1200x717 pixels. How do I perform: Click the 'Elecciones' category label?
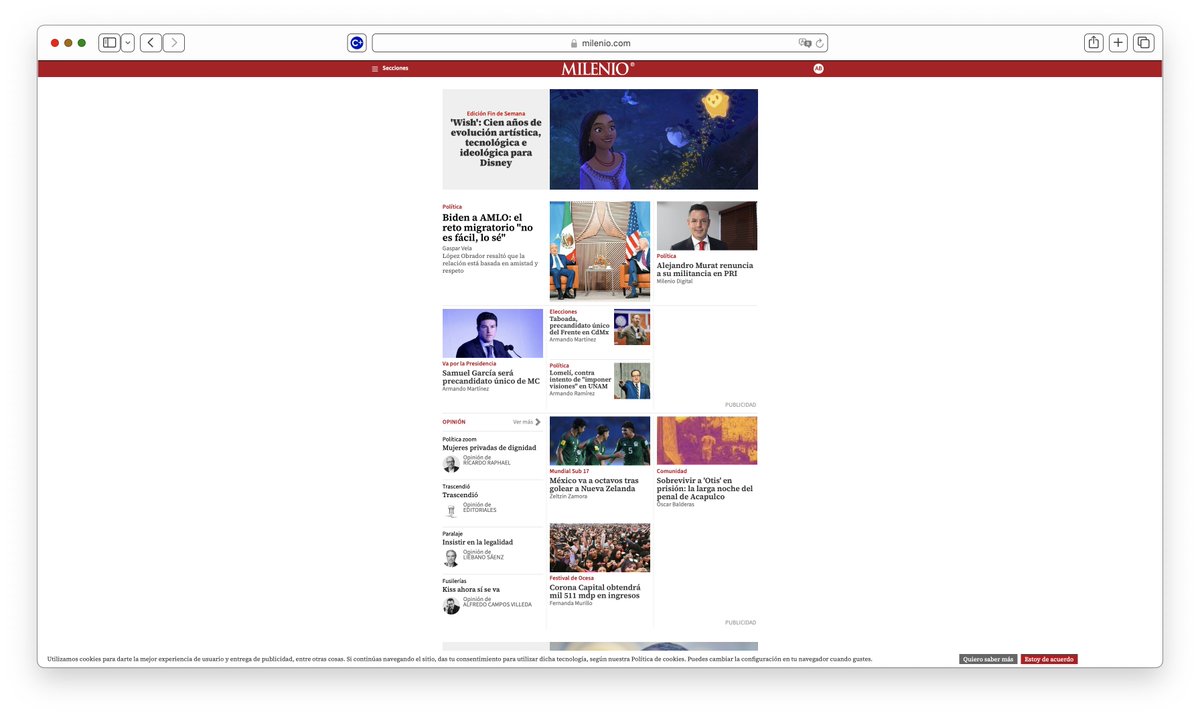click(x=563, y=312)
